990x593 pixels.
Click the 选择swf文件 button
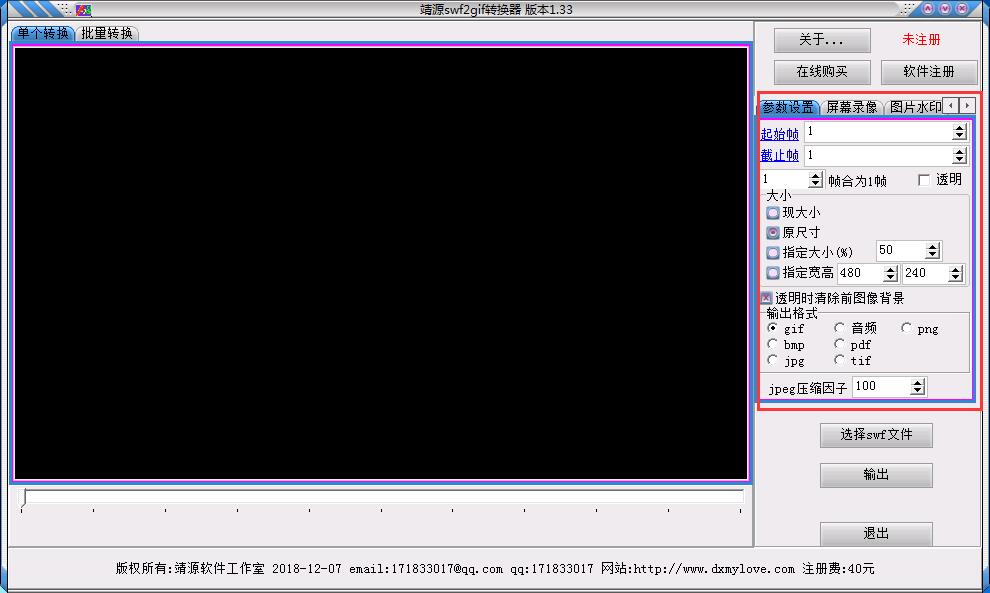875,435
